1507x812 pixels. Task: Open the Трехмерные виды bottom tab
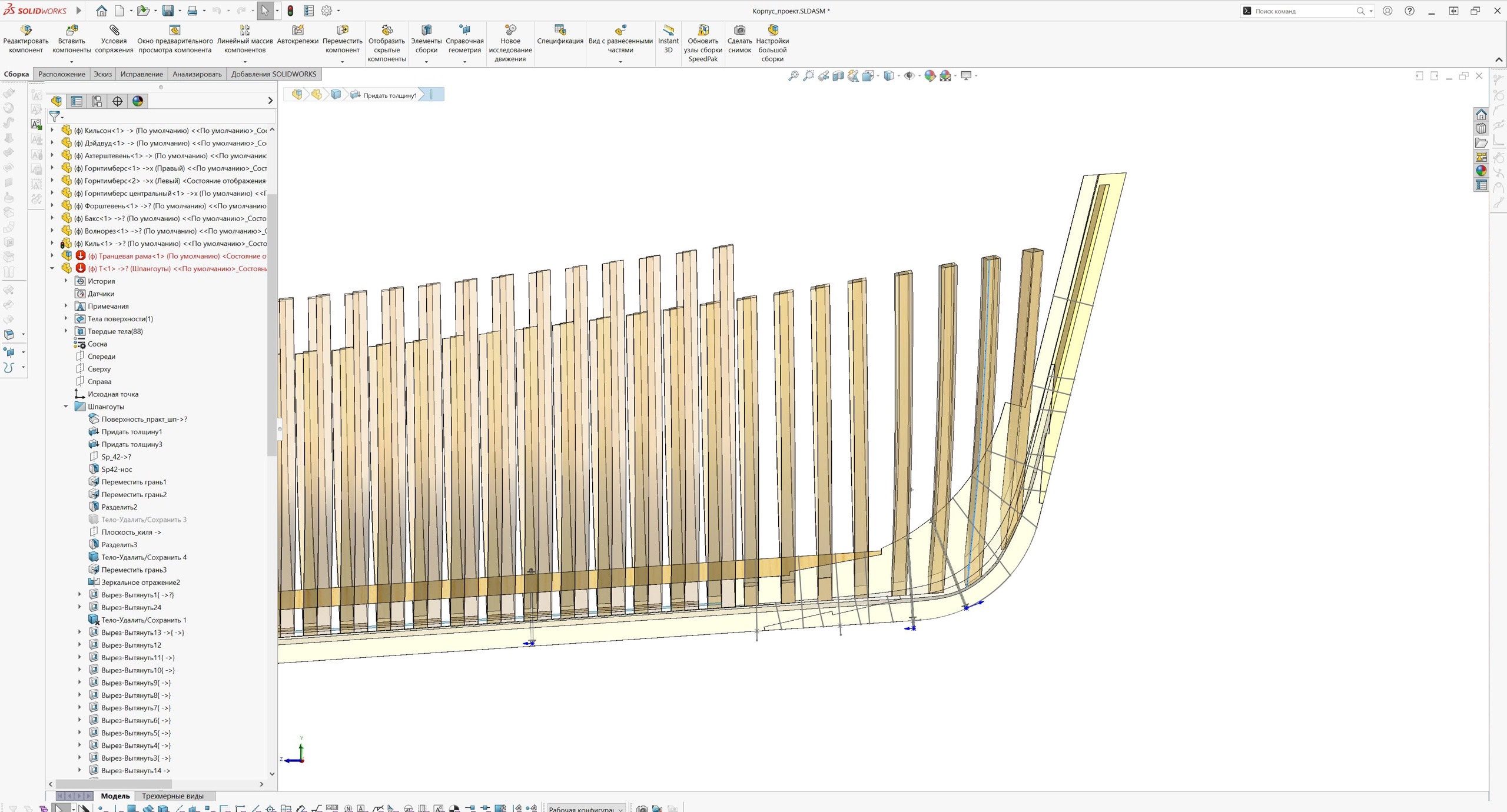point(172,796)
